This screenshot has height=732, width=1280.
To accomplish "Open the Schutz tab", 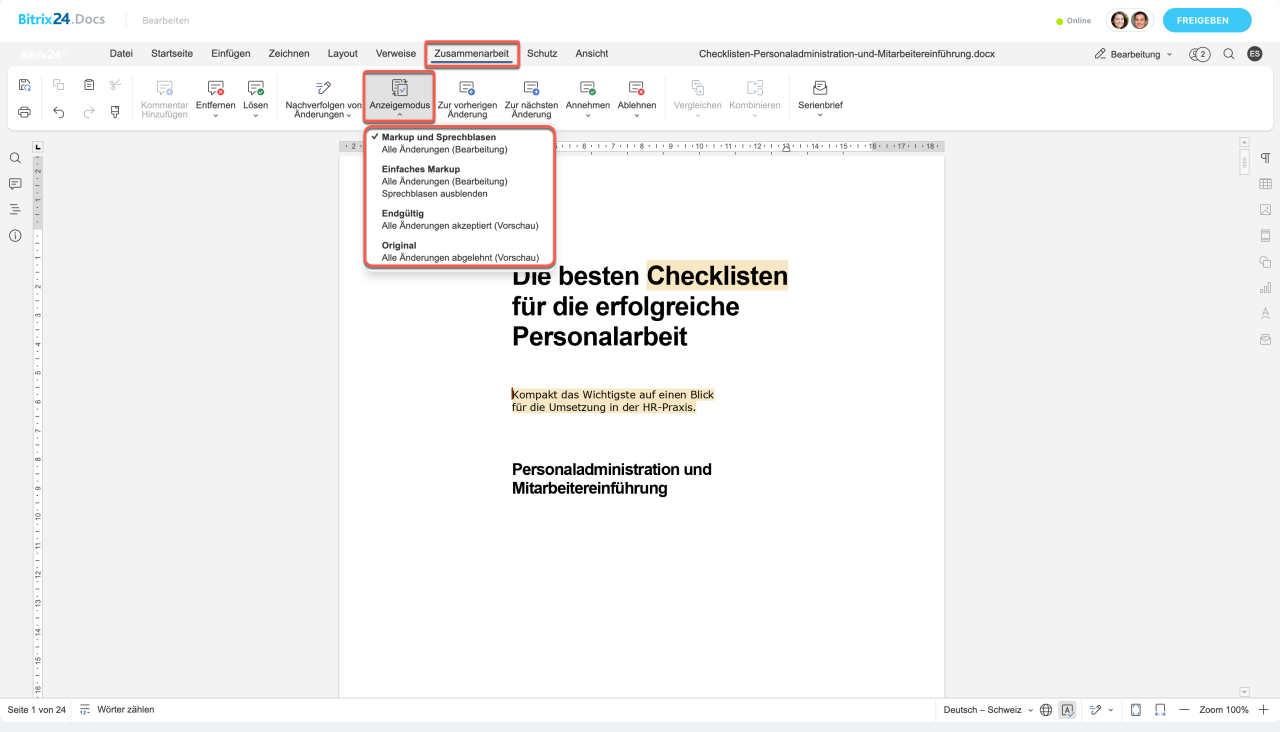I will coord(542,53).
